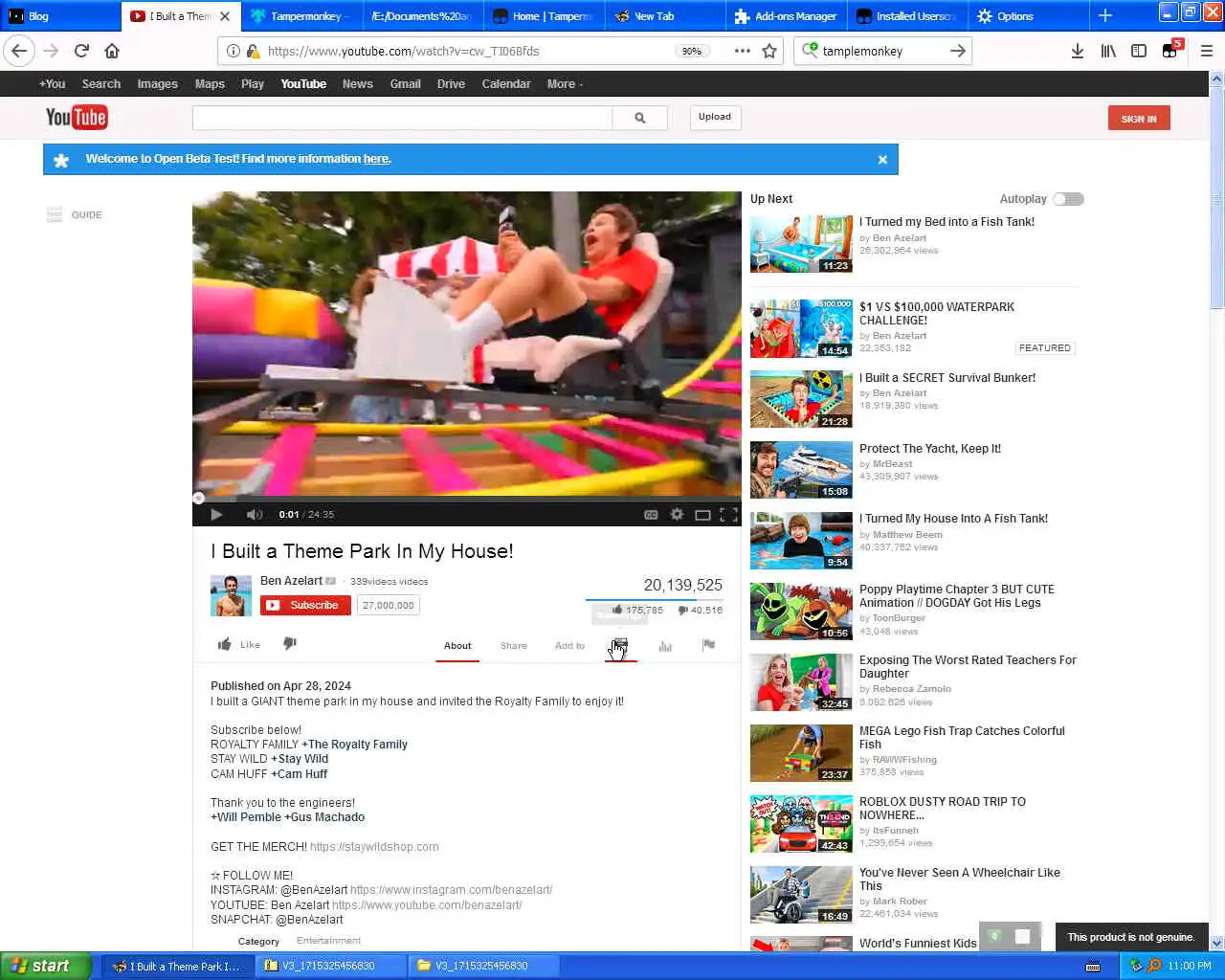This screenshot has height=980, width=1225.
Task: Expand the More dropdown in the Google bar
Action: [565, 84]
